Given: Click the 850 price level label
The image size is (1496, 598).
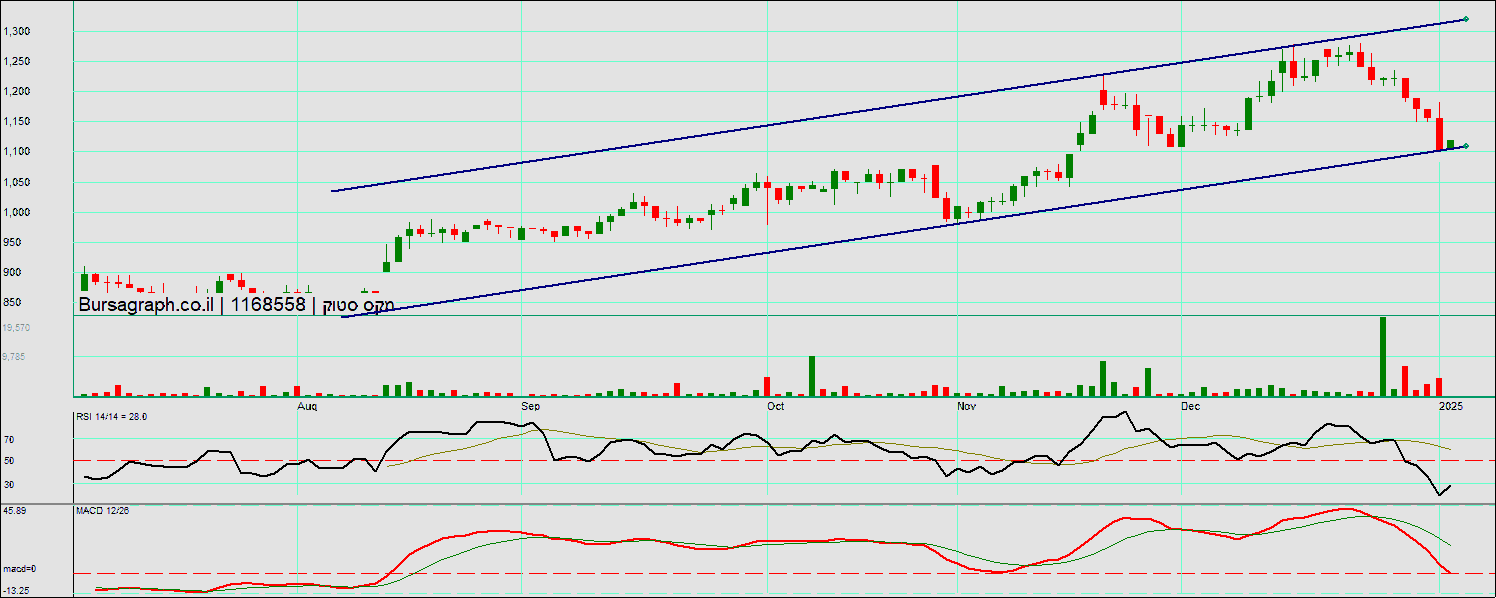Looking at the screenshot, I should point(13,303).
